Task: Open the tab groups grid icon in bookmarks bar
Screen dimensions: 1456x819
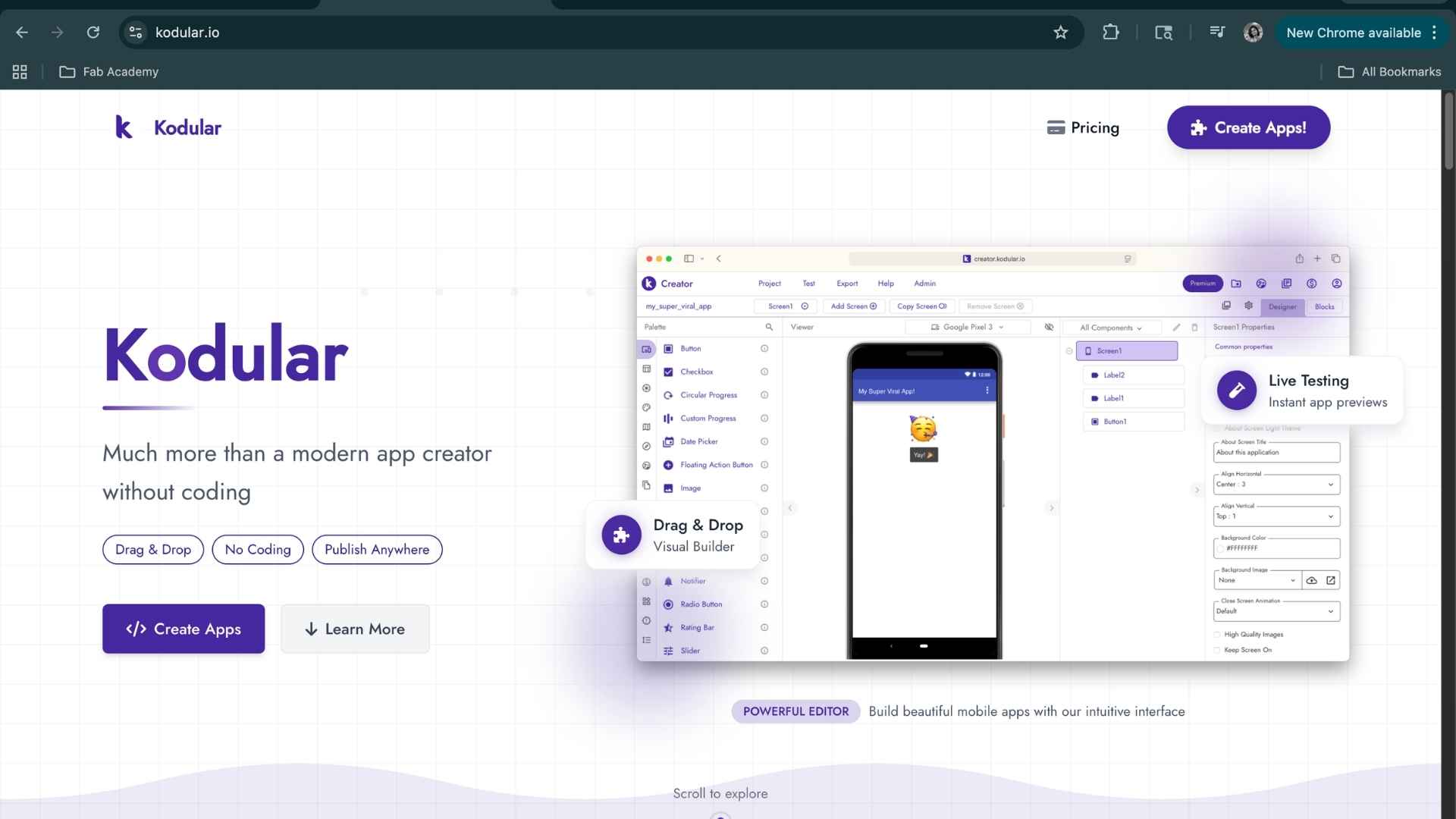Action: pyautogui.click(x=20, y=72)
